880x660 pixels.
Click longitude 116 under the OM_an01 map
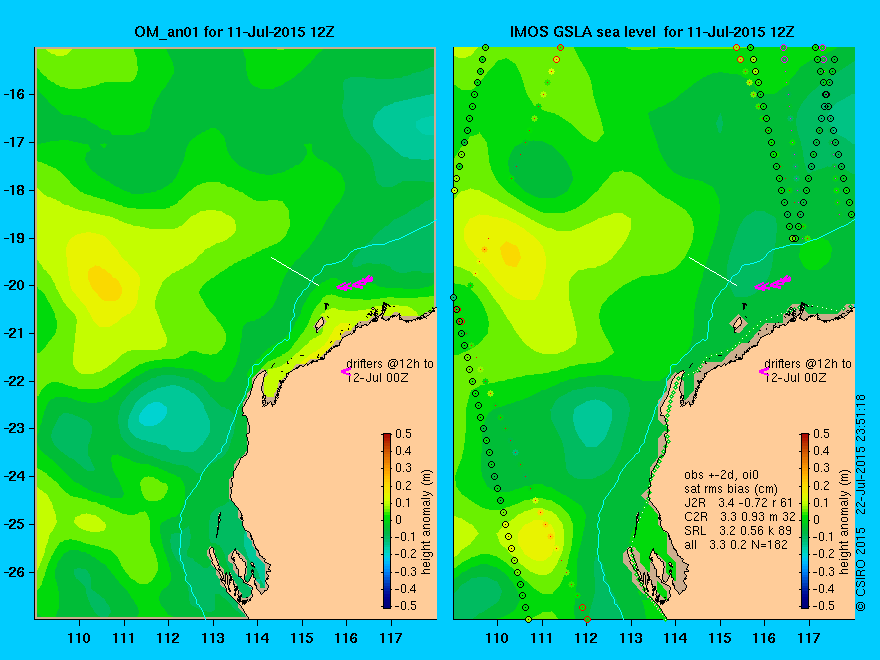346,638
